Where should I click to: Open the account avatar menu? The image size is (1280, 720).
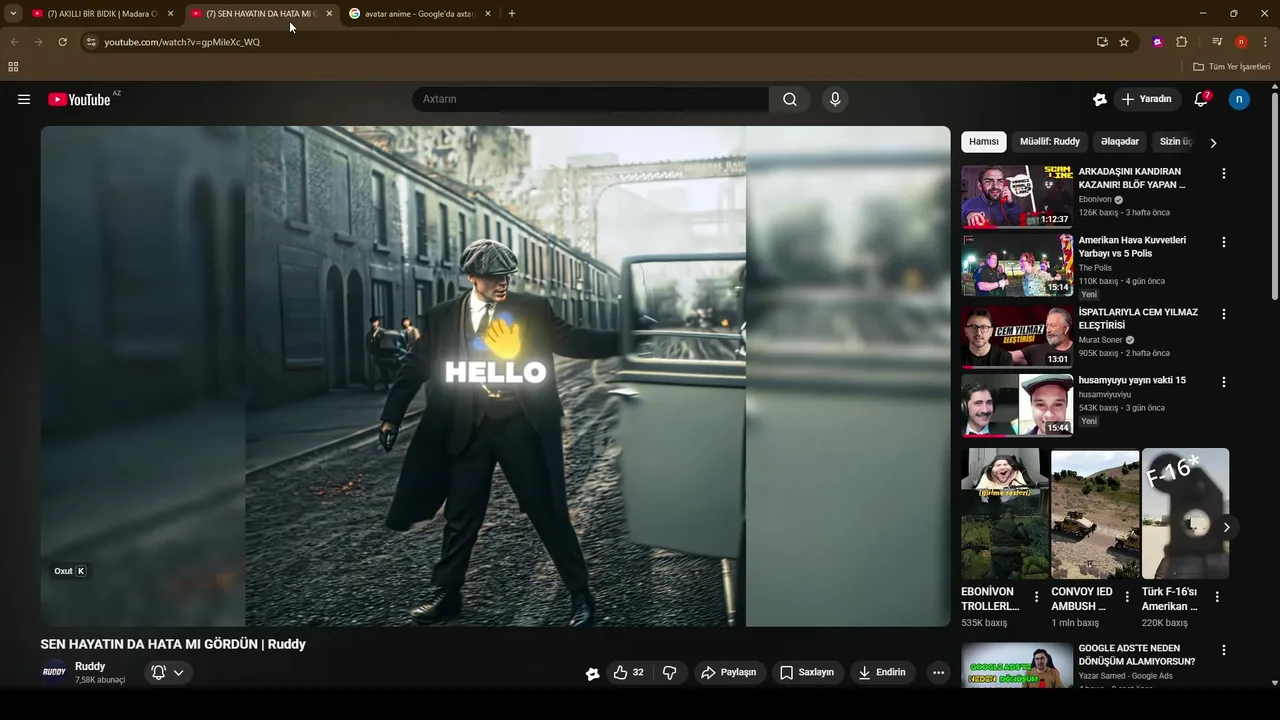pyautogui.click(x=1239, y=99)
